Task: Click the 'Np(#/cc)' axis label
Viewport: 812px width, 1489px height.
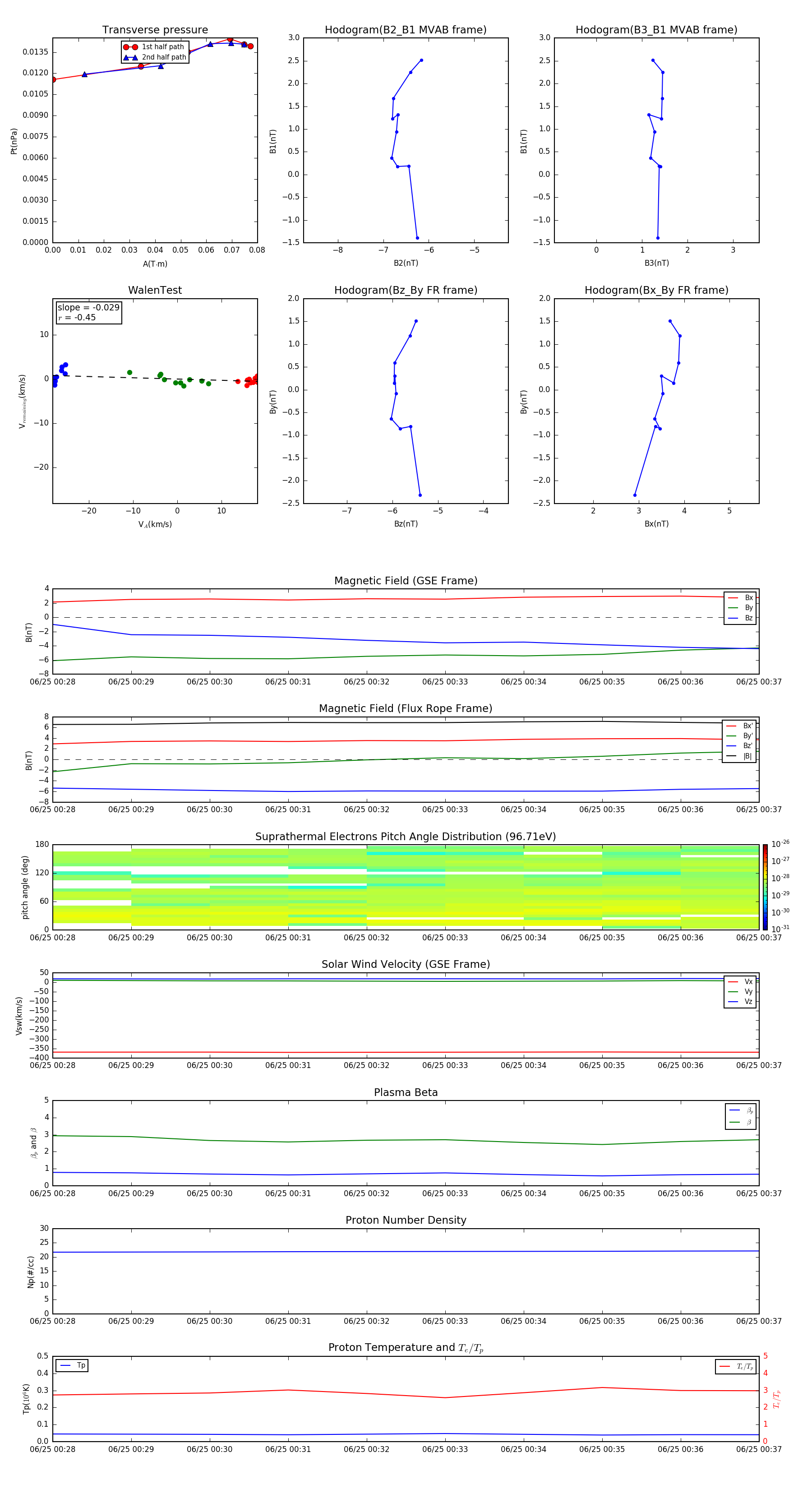Action: click(31, 1272)
